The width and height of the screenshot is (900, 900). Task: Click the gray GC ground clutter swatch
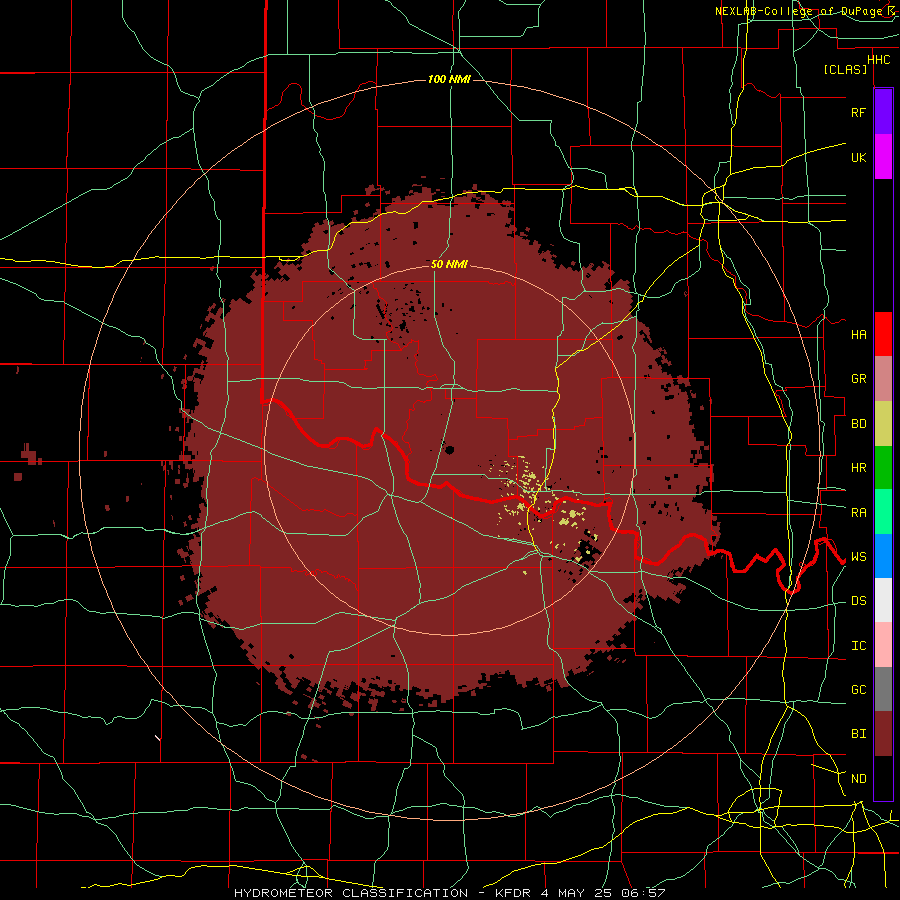(883, 689)
